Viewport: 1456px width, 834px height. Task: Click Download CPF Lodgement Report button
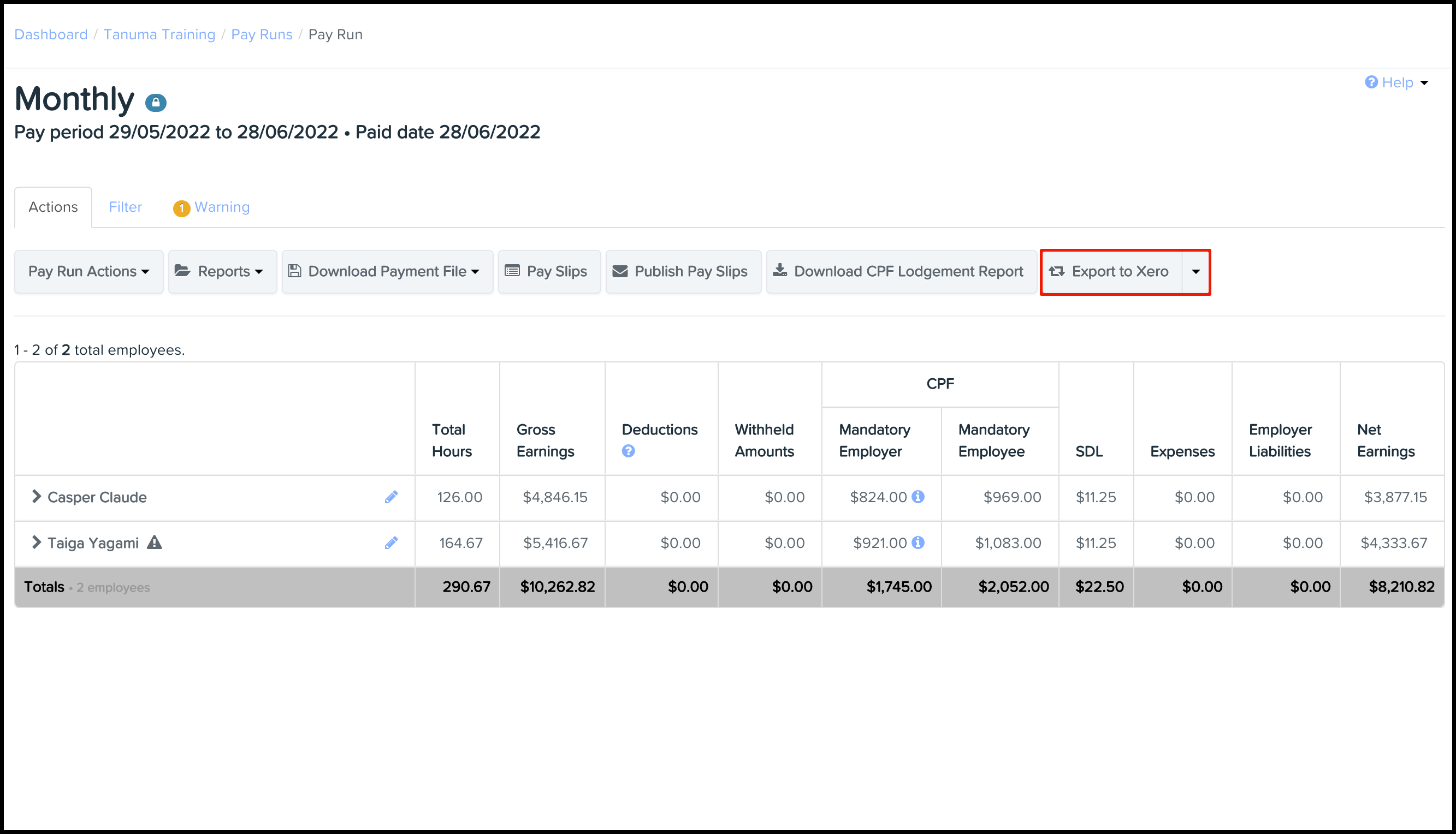901,271
